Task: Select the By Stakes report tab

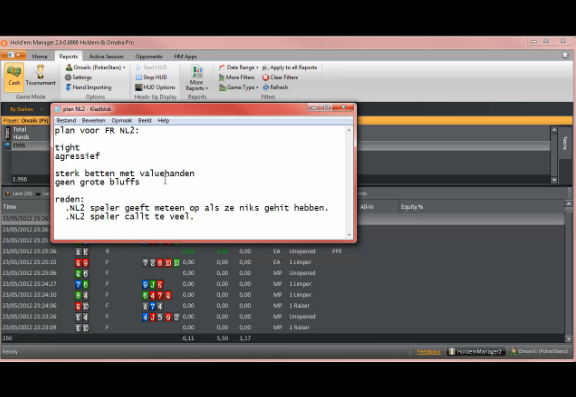Action: 21,109
